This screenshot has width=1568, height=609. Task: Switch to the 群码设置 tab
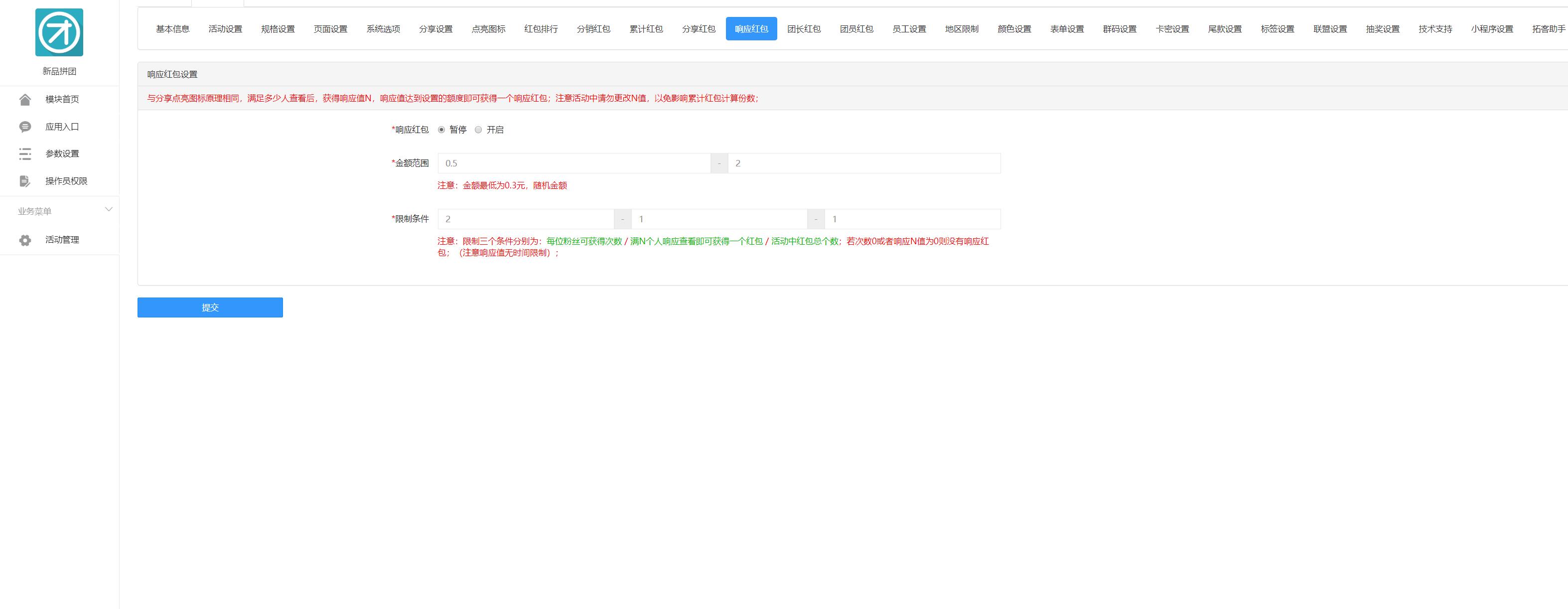click(1120, 28)
